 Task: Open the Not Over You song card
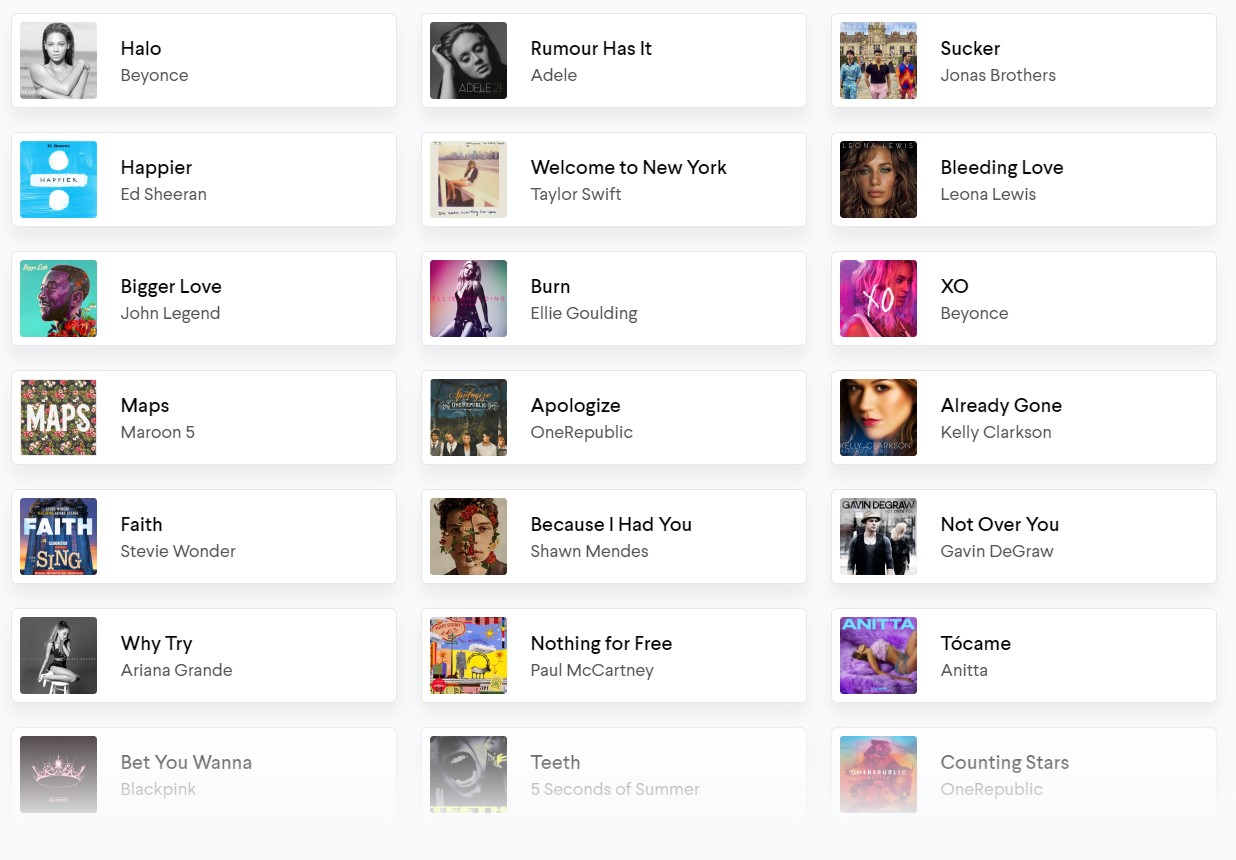tap(1023, 537)
